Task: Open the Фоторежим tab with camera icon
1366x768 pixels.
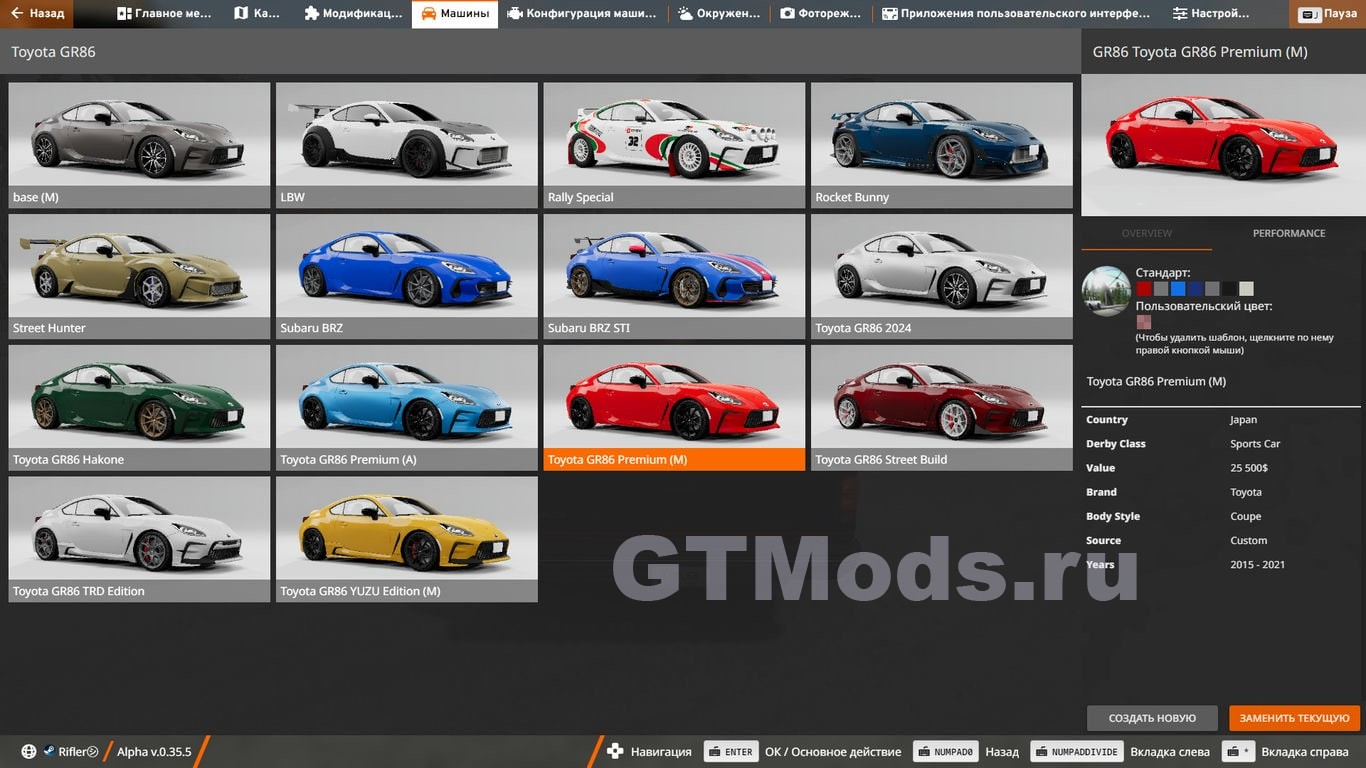Action: tap(821, 14)
